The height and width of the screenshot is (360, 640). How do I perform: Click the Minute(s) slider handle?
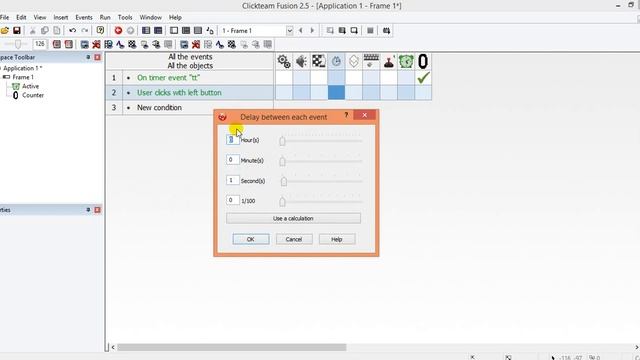pyautogui.click(x=282, y=162)
